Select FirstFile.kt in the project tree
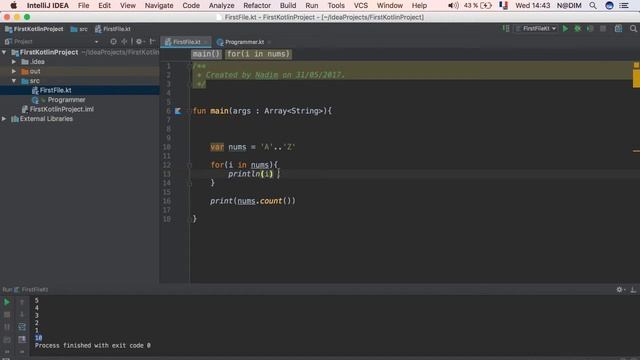 [x=56, y=90]
